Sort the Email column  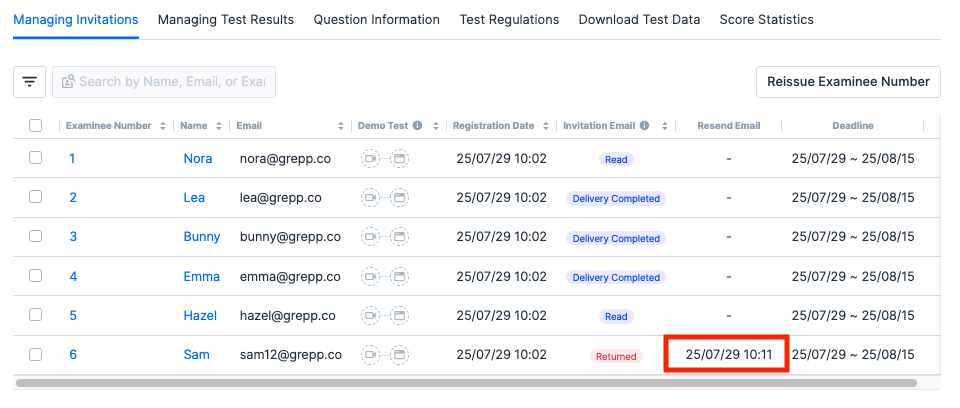pyautogui.click(x=341, y=126)
